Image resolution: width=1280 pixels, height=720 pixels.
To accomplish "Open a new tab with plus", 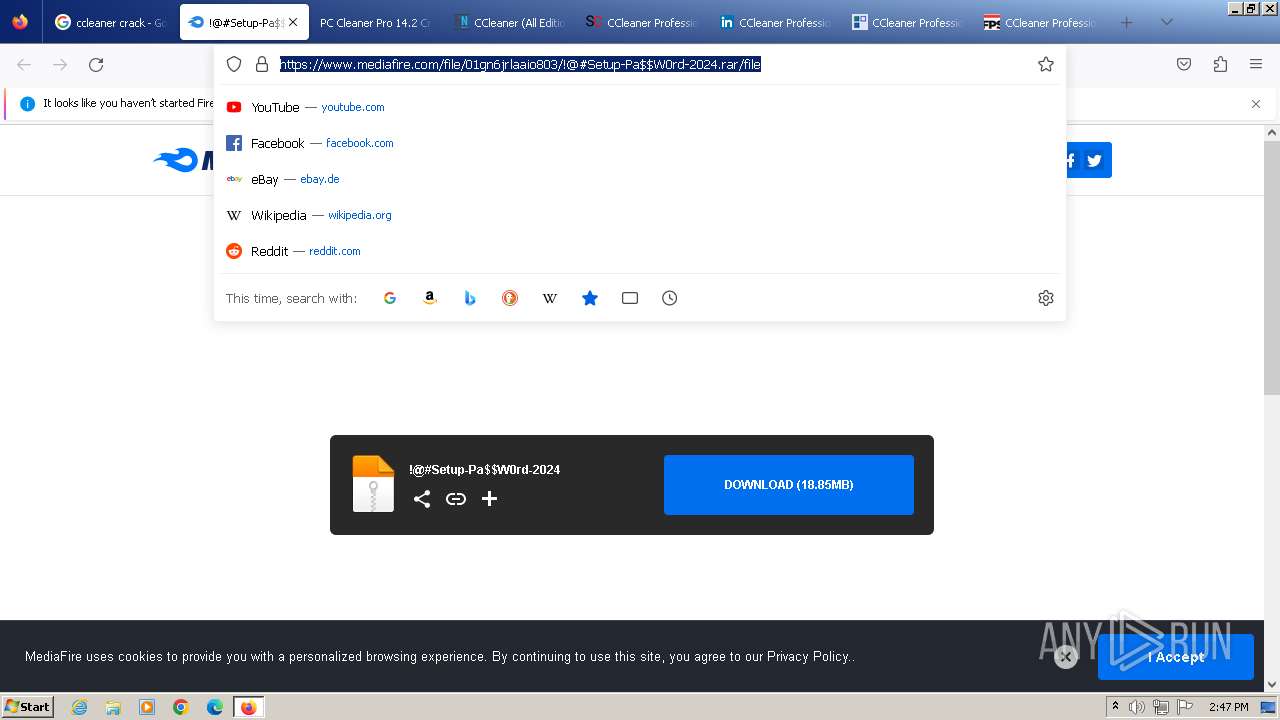I will [x=1126, y=22].
